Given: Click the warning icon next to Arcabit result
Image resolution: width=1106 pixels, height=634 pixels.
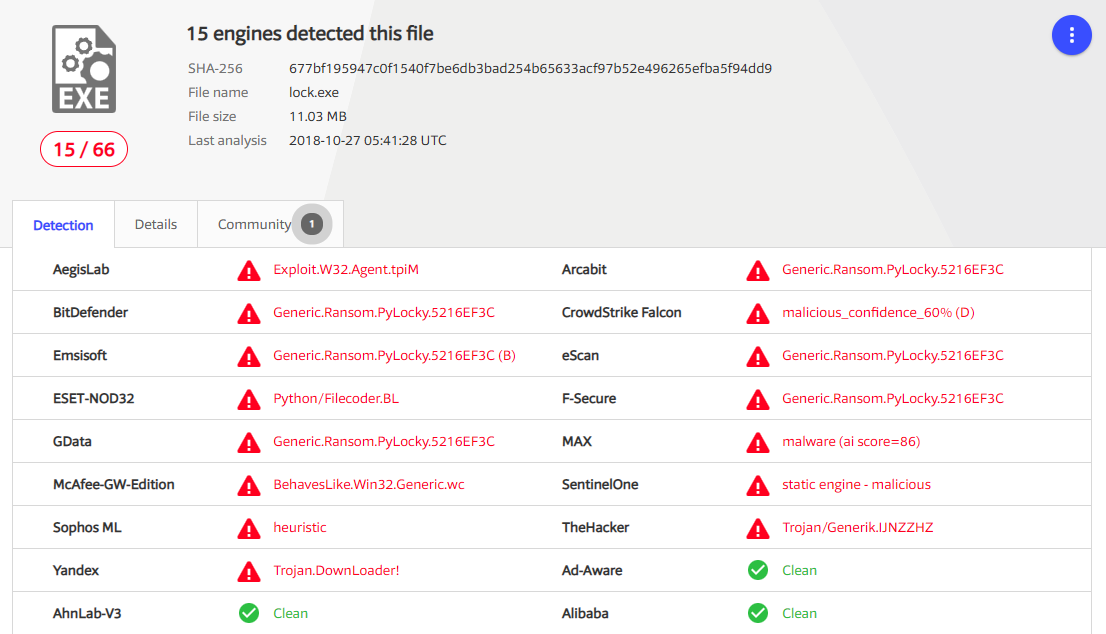Looking at the screenshot, I should (758, 270).
